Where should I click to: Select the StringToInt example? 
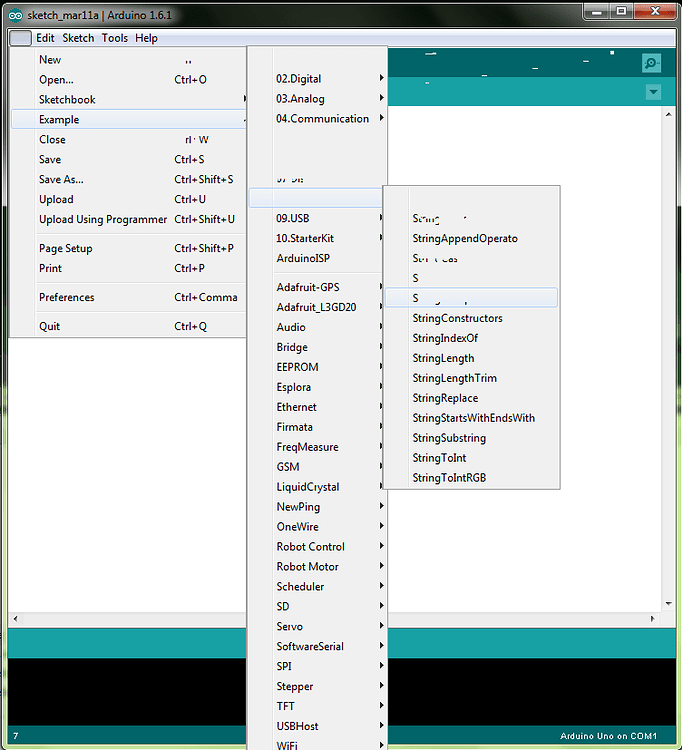coord(471,458)
